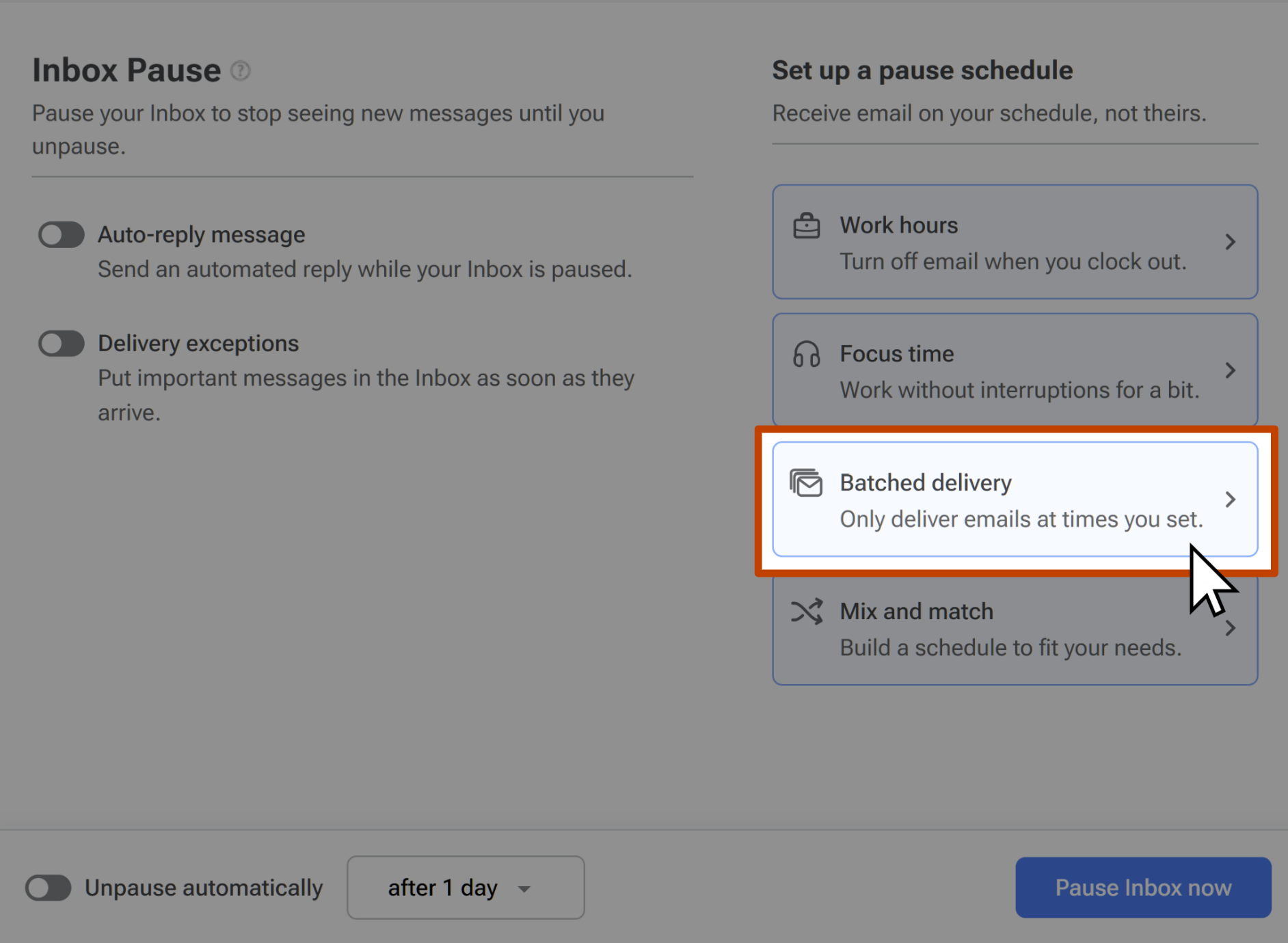This screenshot has height=943, width=1288.
Task: Click the Inbox Pause help question mark icon
Action: click(240, 70)
